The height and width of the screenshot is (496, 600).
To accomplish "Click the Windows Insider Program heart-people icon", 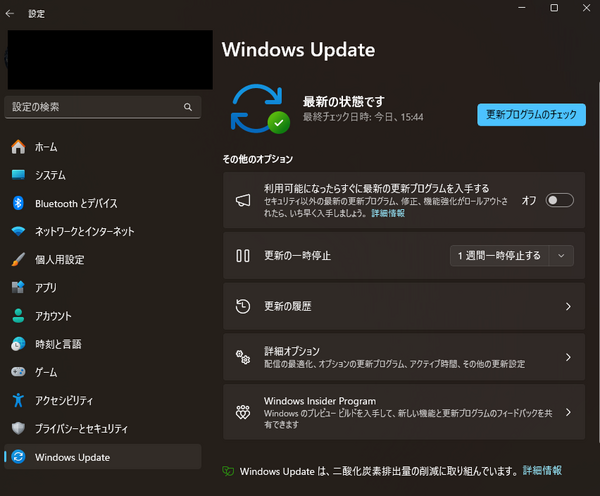I will (x=243, y=412).
